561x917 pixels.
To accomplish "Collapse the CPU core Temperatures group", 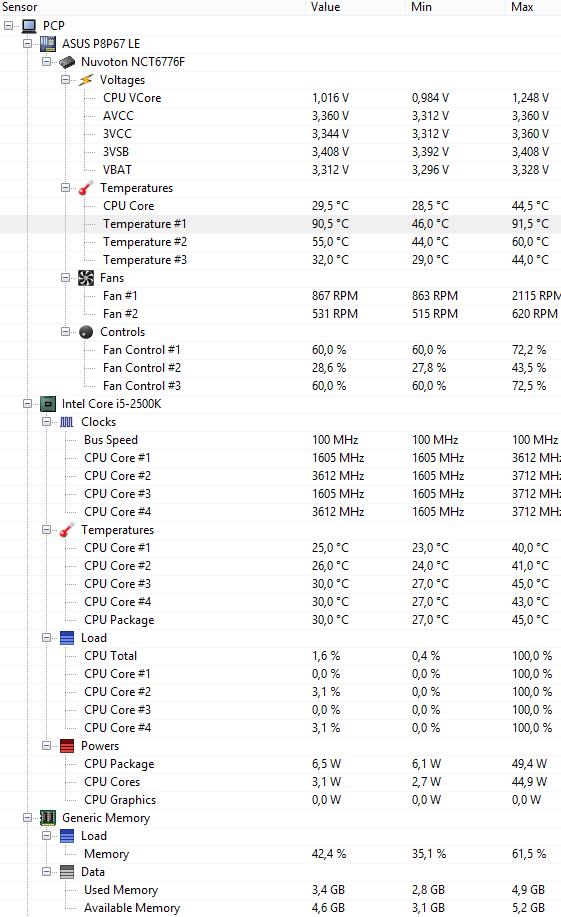I will [46, 530].
